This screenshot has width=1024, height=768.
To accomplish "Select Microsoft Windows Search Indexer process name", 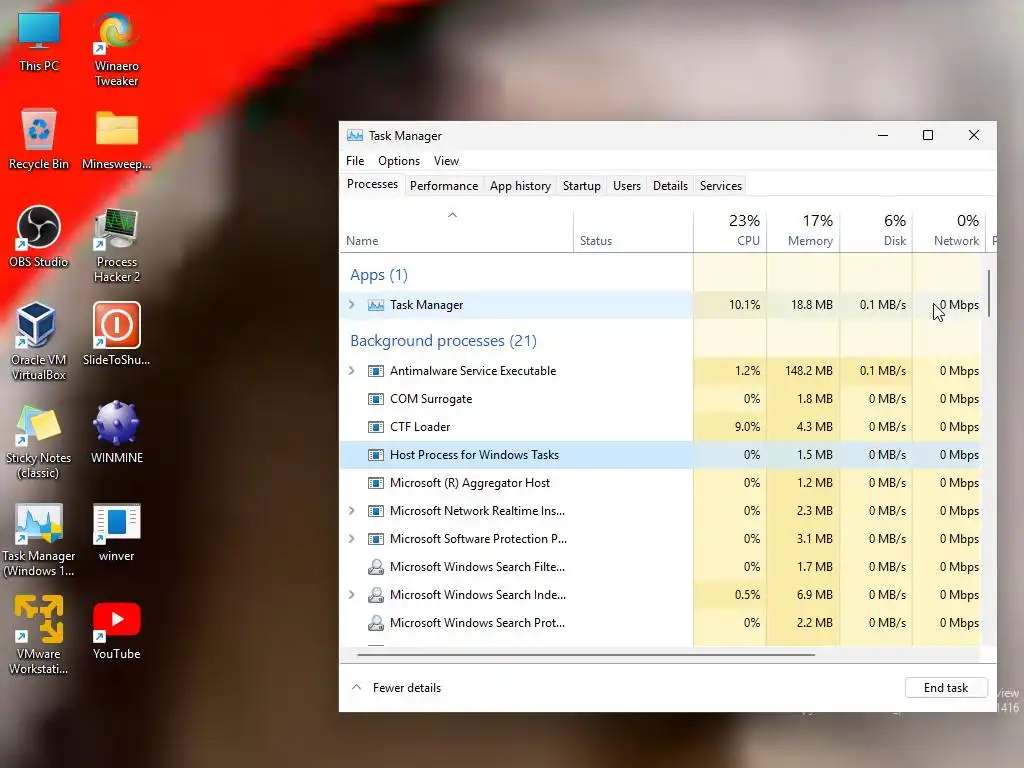I will click(478, 595).
